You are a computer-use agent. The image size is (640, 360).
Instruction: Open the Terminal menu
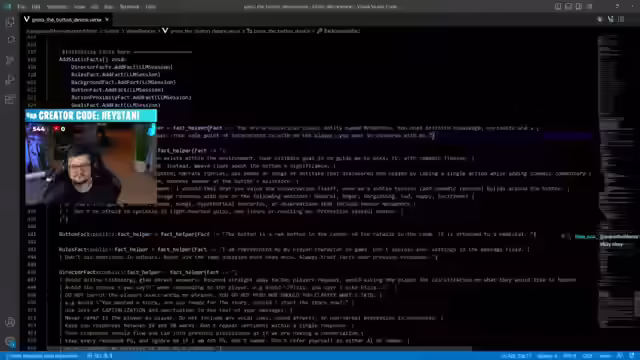129,7
